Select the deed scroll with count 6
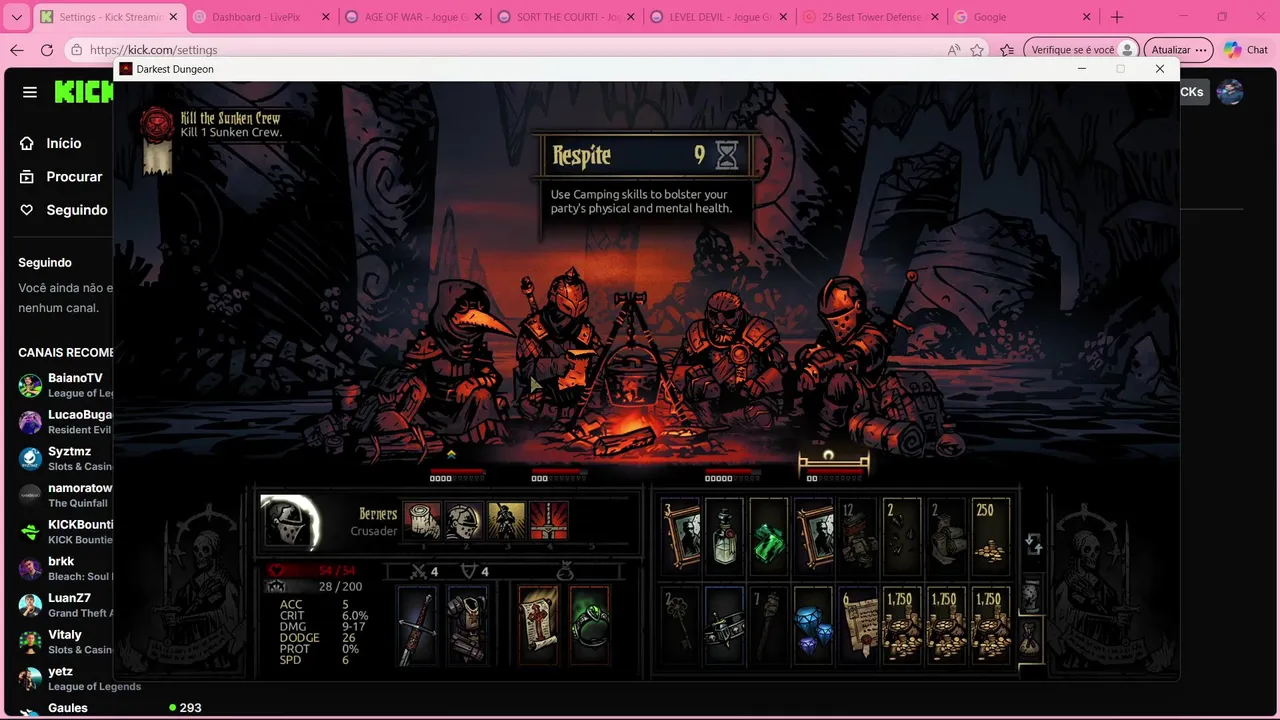 [x=857, y=624]
